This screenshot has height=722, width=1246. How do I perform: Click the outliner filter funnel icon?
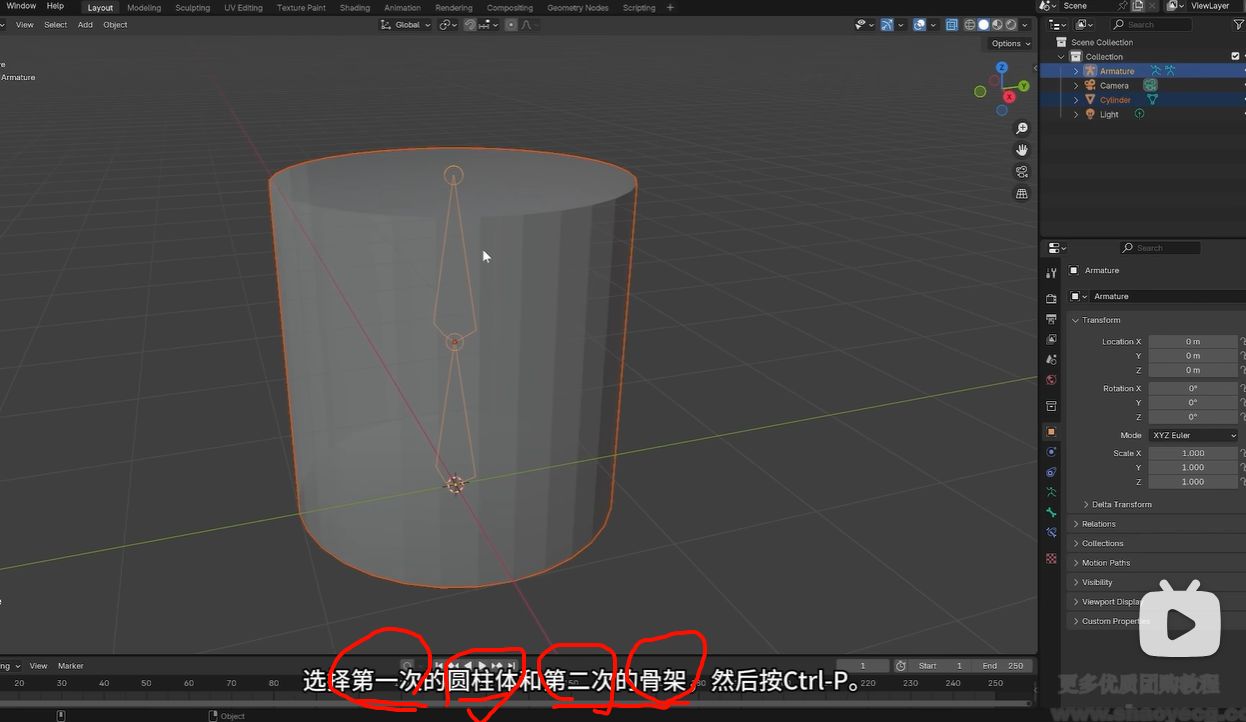[1238, 24]
